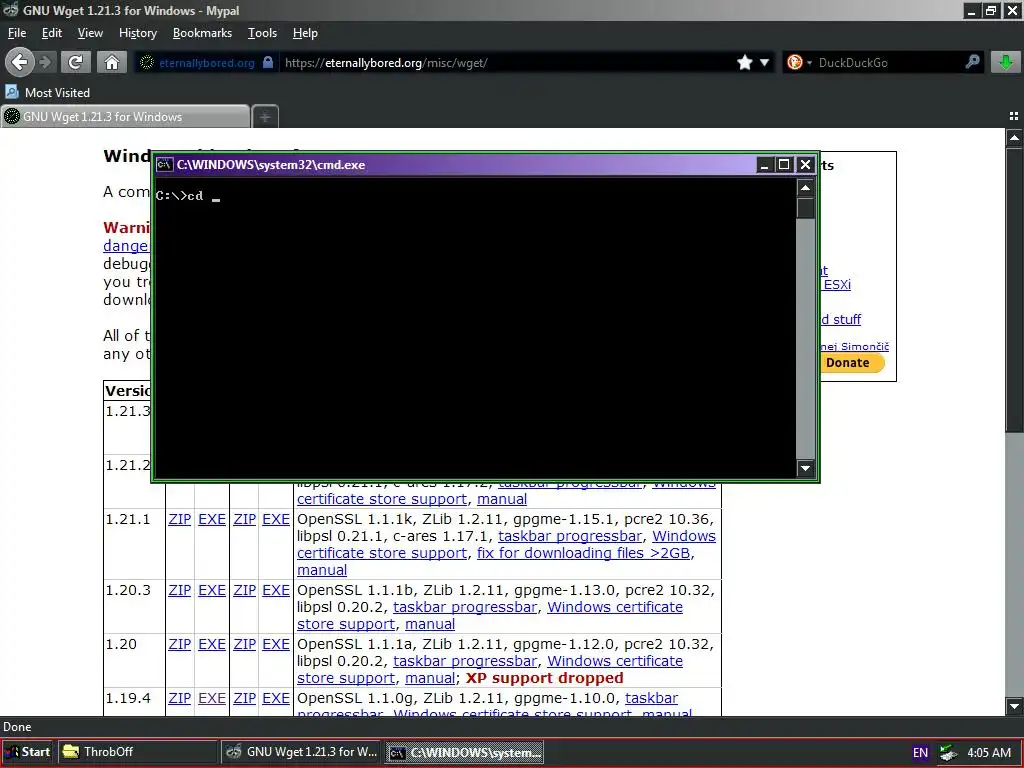The image size is (1024, 768).
Task: Click the tab groups grid icon
Action: (1014, 116)
